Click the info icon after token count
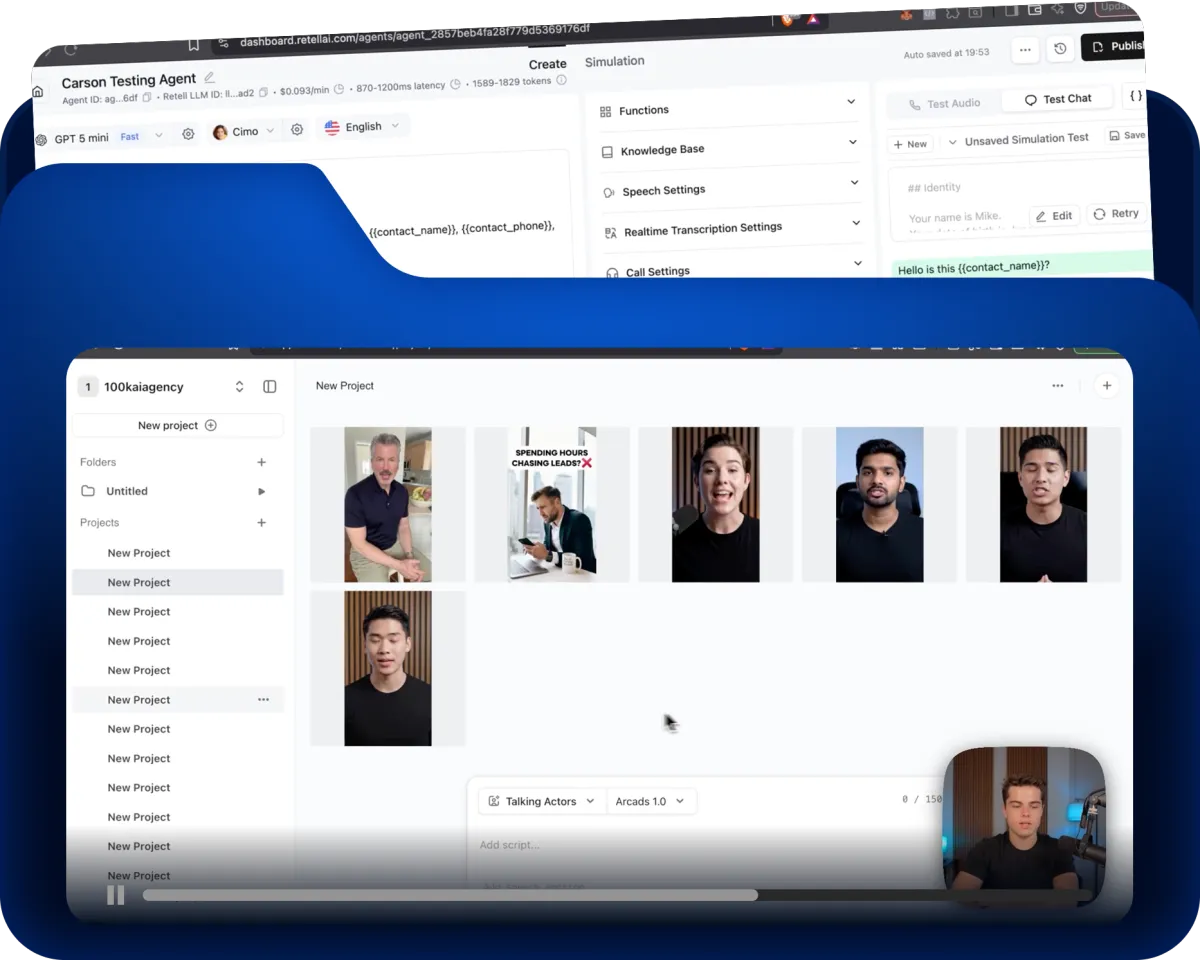The width and height of the screenshot is (1200, 960). click(562, 80)
